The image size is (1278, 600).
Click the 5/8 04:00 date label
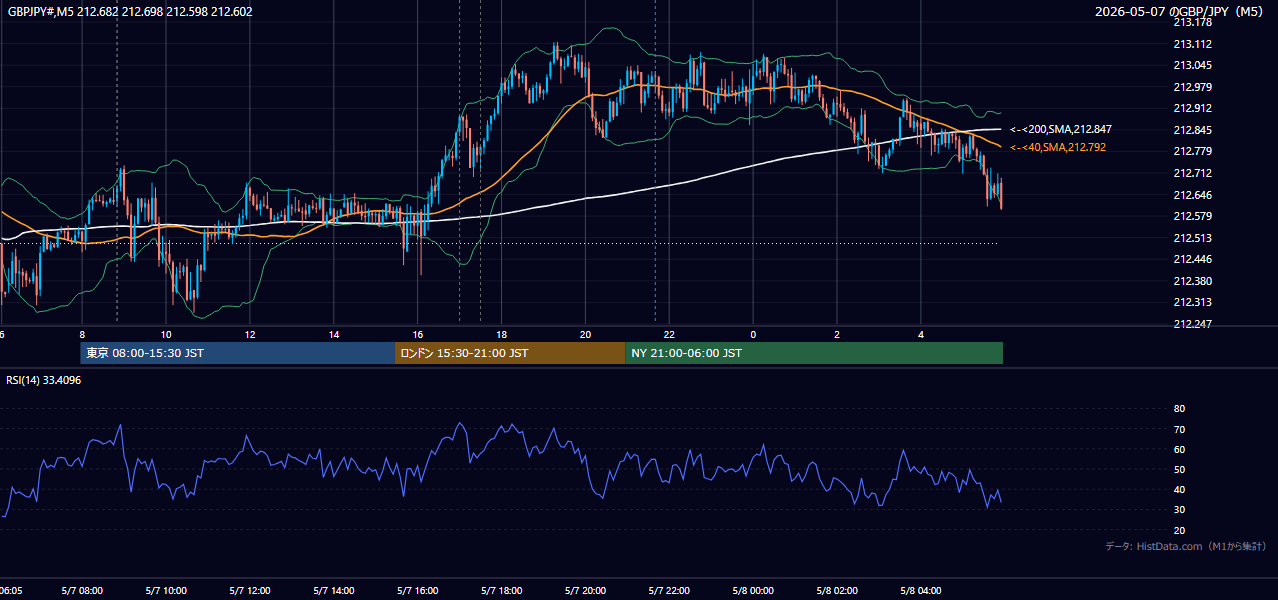point(921,591)
